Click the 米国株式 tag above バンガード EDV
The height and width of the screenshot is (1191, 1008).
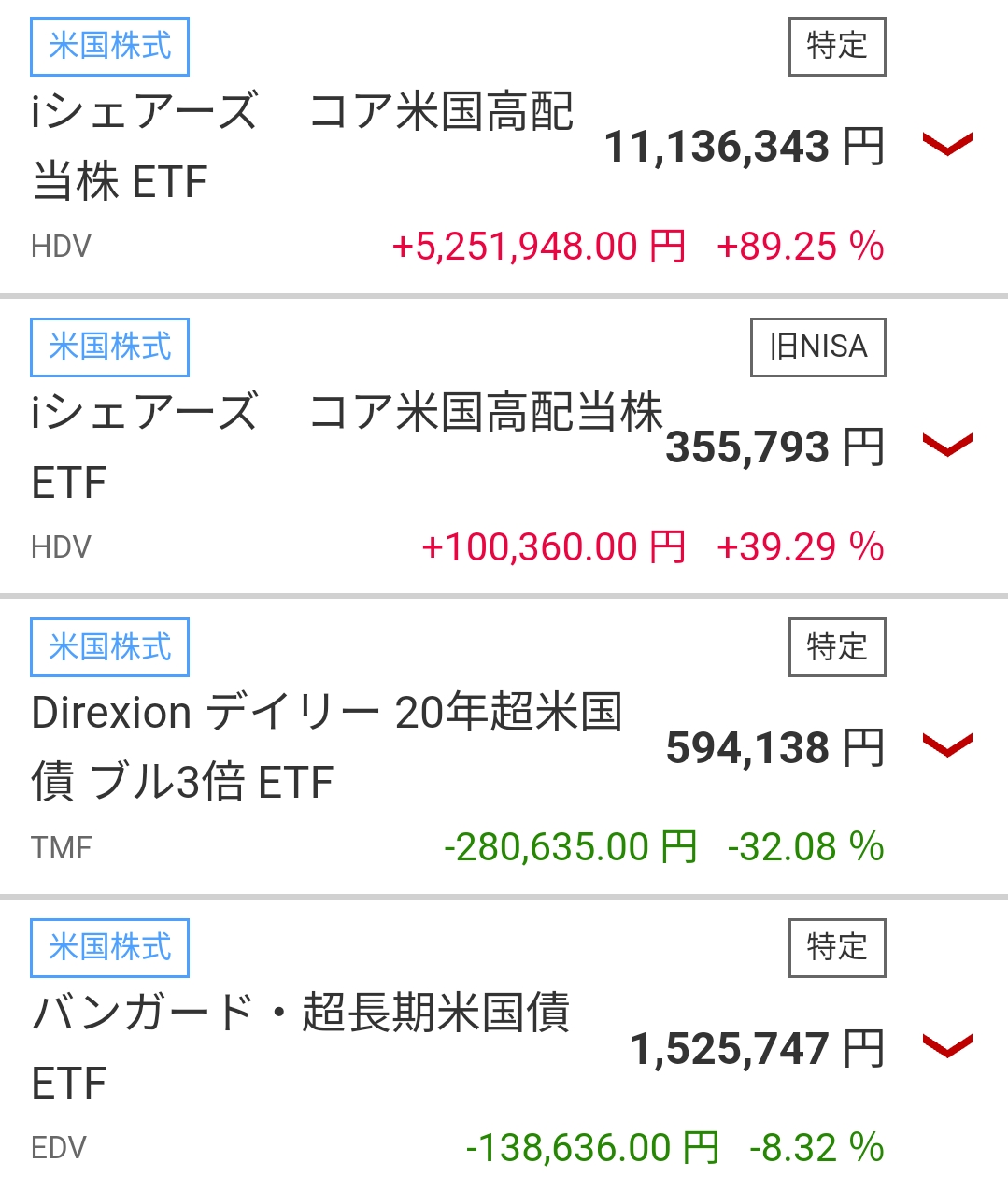click(110, 948)
